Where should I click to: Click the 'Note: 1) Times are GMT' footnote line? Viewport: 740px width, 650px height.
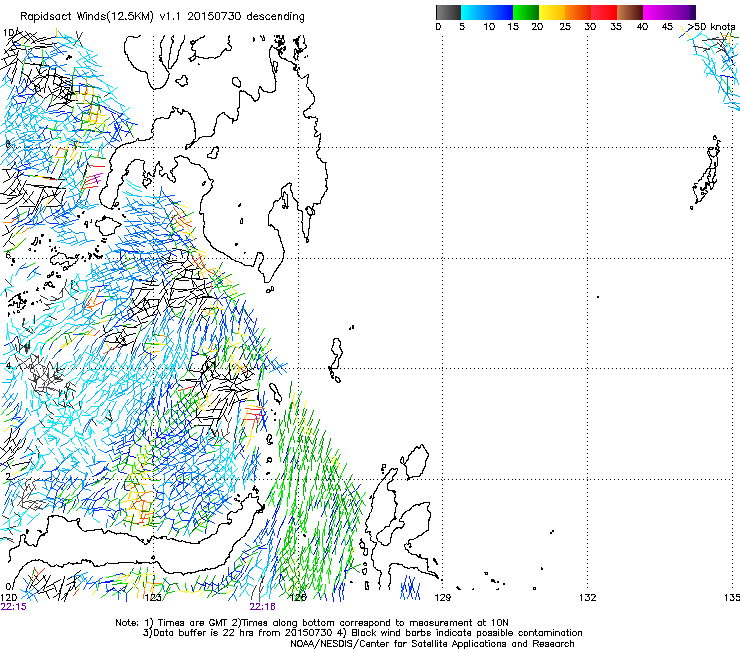click(312, 623)
